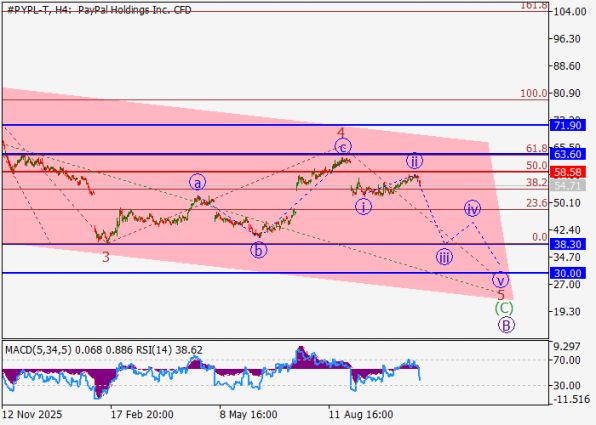Select the 100.0 Fibonacci level label
596x425 pixels.
tap(534, 93)
